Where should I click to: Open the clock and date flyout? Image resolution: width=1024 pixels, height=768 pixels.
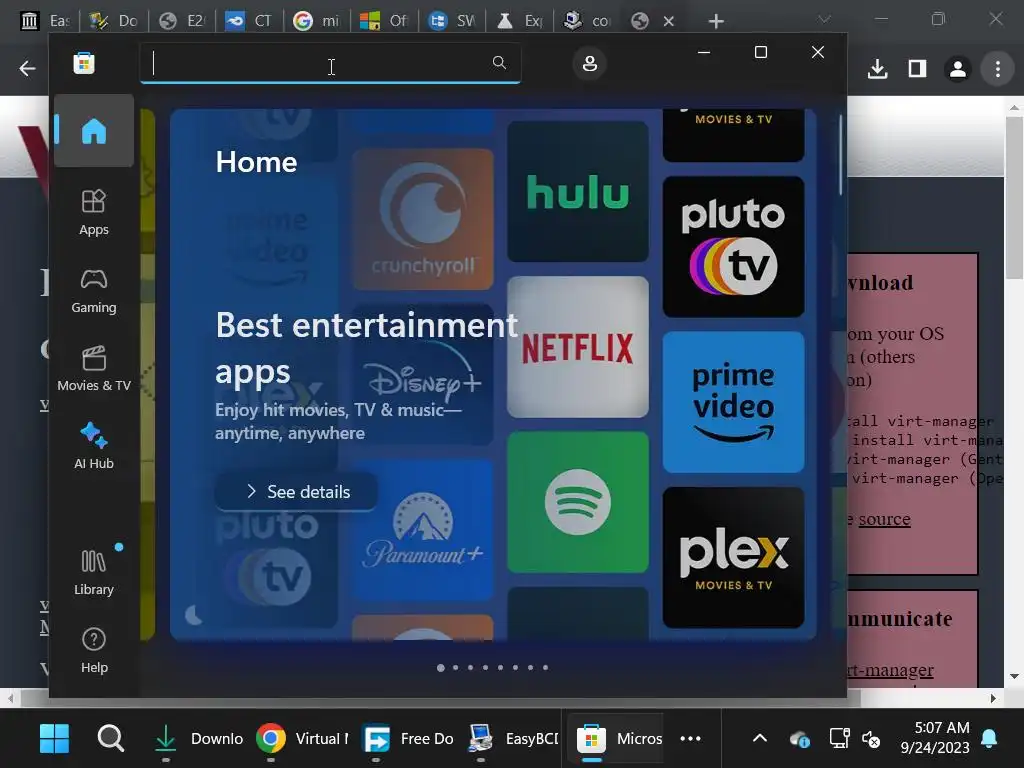click(935, 738)
